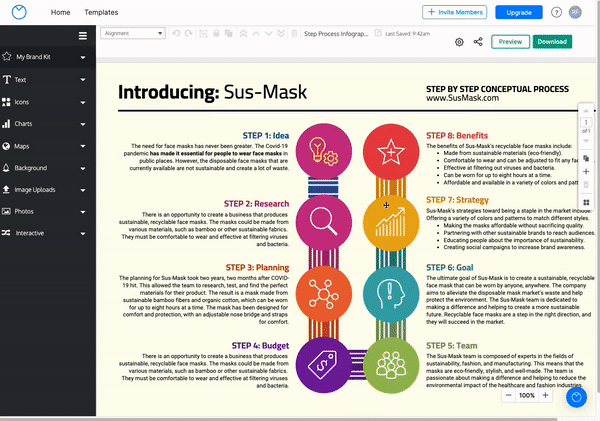
Task: Expand the My Brand Kit panel
Action: click(48, 57)
